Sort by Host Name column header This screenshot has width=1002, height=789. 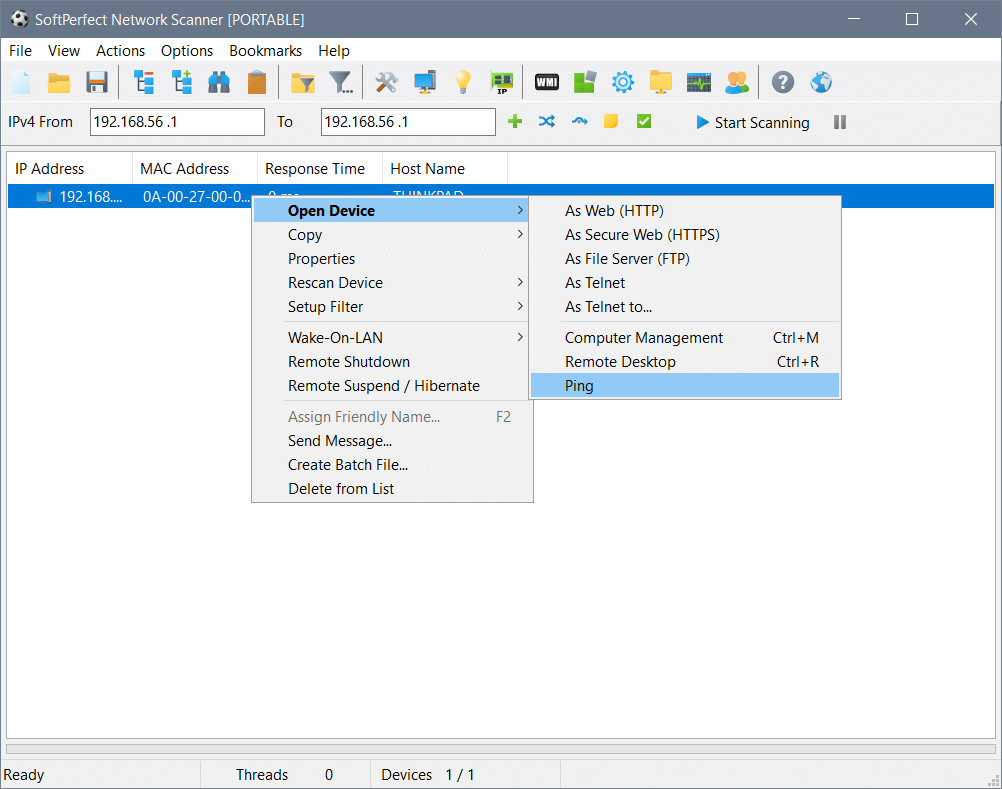445,169
